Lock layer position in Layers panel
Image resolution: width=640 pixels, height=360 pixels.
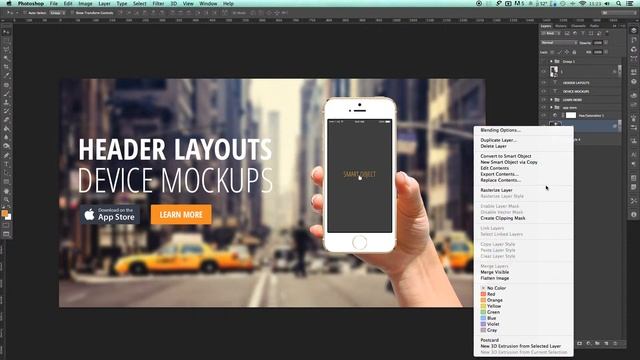click(x=567, y=52)
